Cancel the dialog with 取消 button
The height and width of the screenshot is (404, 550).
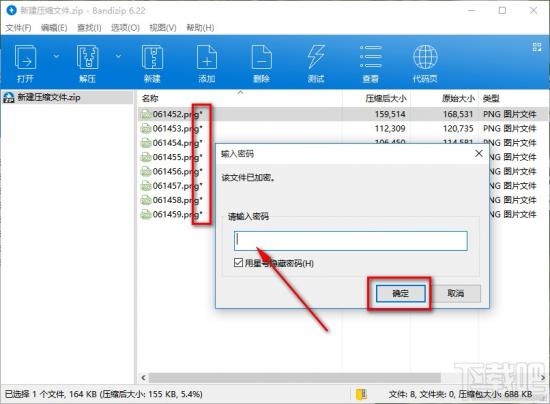pos(456,293)
